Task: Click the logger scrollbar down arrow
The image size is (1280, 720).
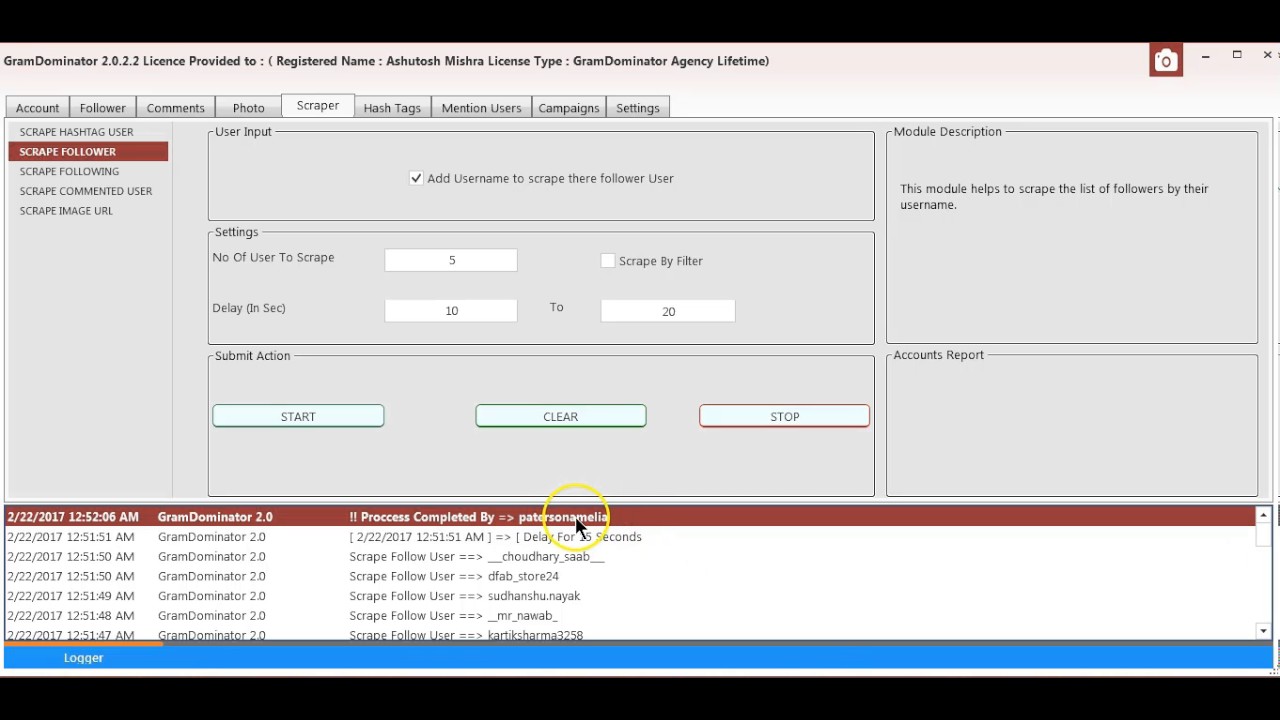Action: (1264, 631)
